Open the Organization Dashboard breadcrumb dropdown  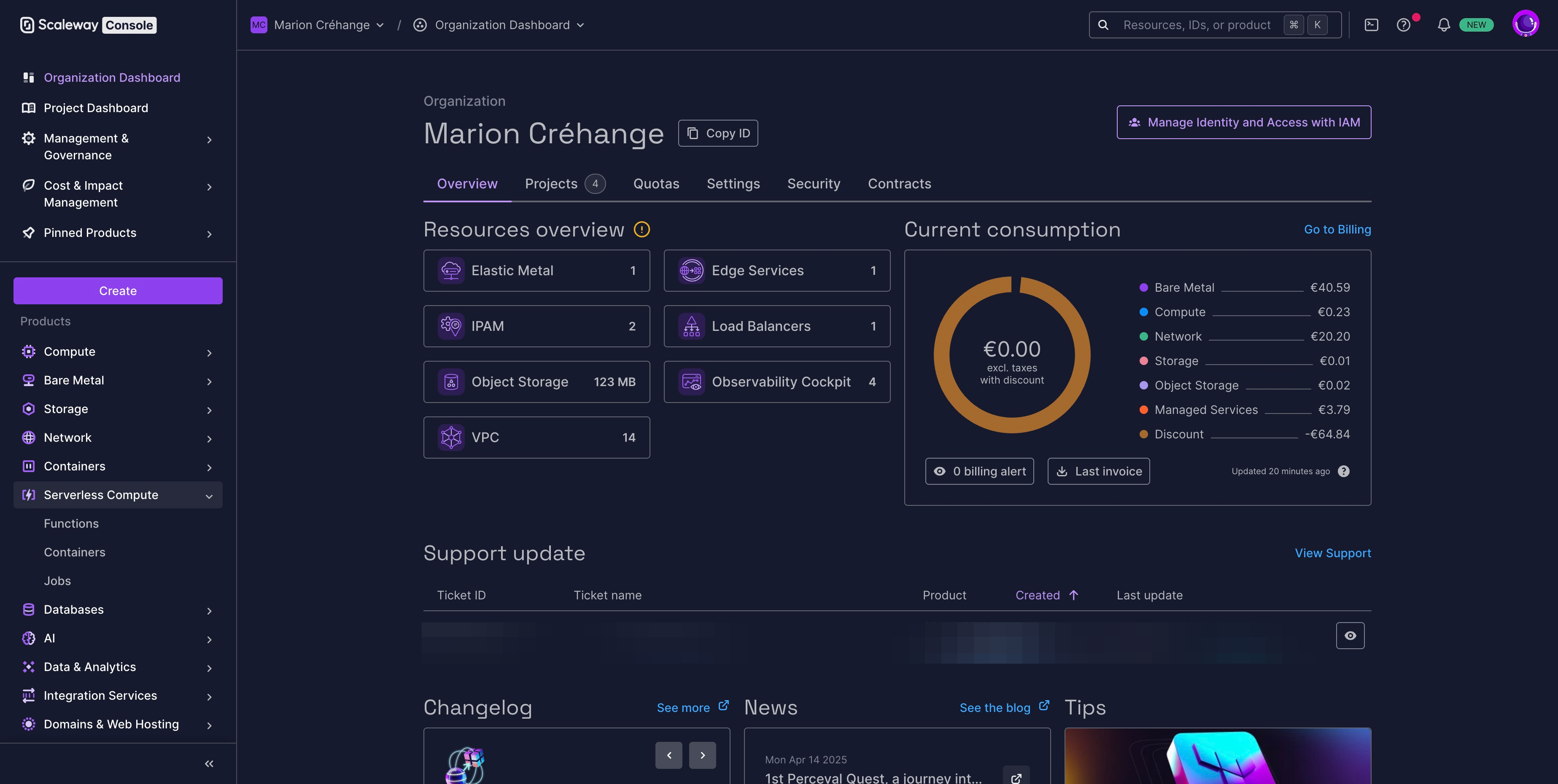click(x=499, y=25)
